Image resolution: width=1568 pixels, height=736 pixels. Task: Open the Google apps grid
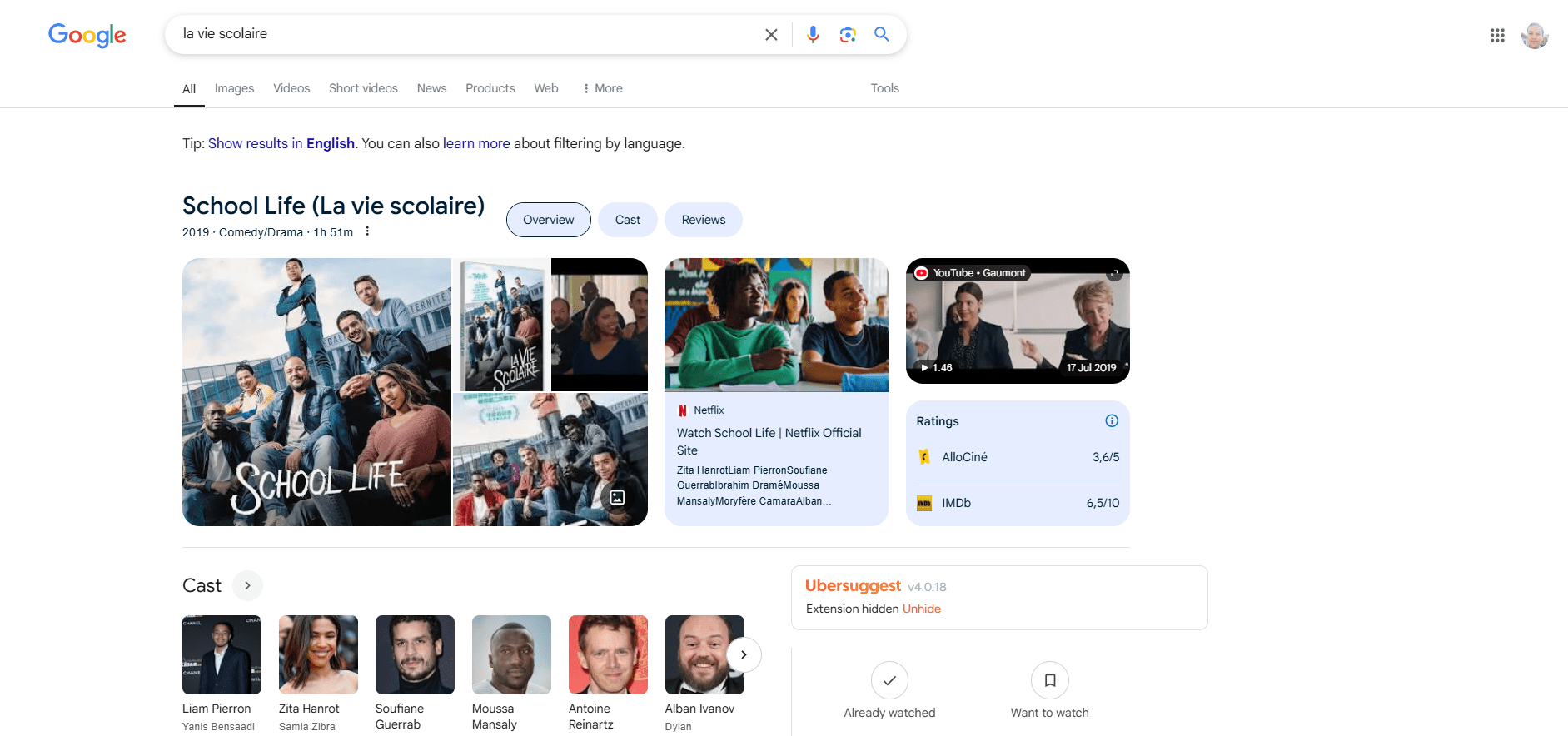coord(1496,35)
